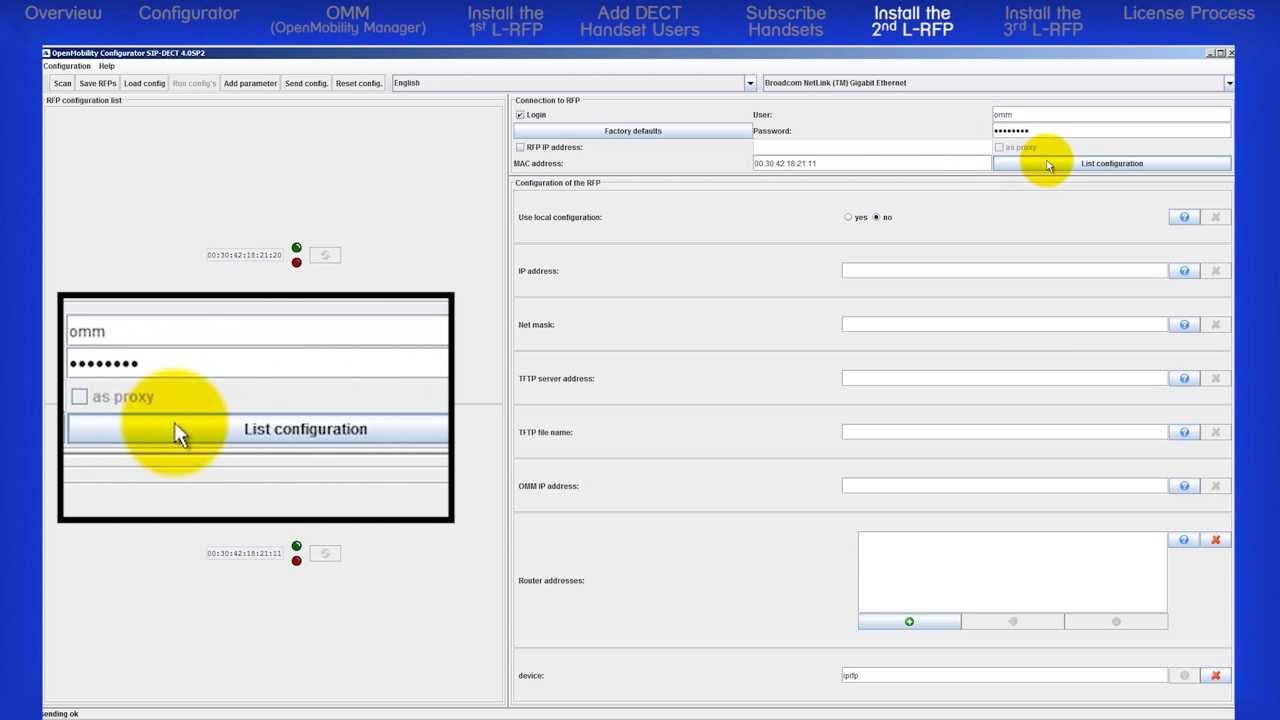
Task: Click greyed X icon of Use local configuration
Action: 1216,217
